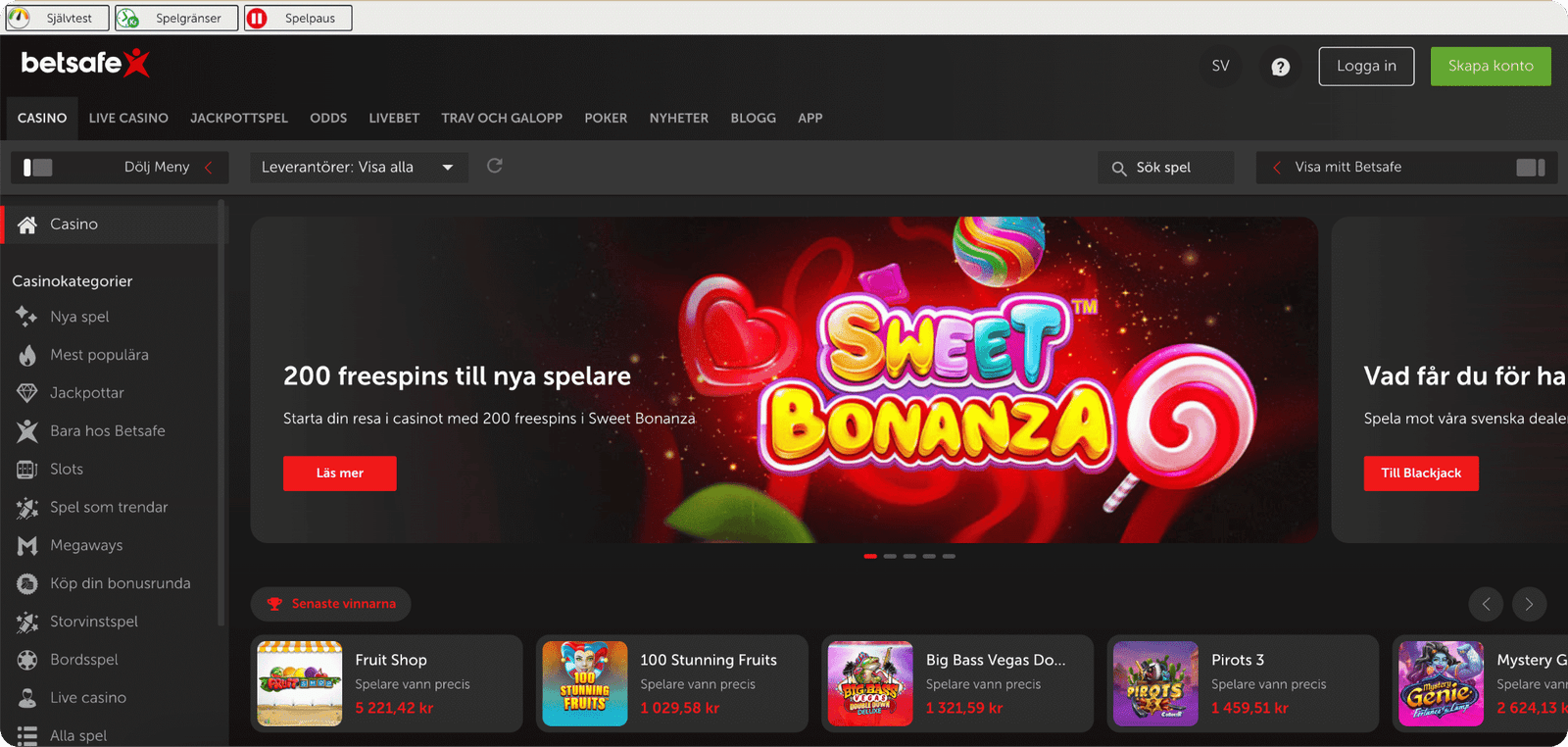Click the Spelgränser text label
This screenshot has width=1568, height=747.
[x=188, y=19]
